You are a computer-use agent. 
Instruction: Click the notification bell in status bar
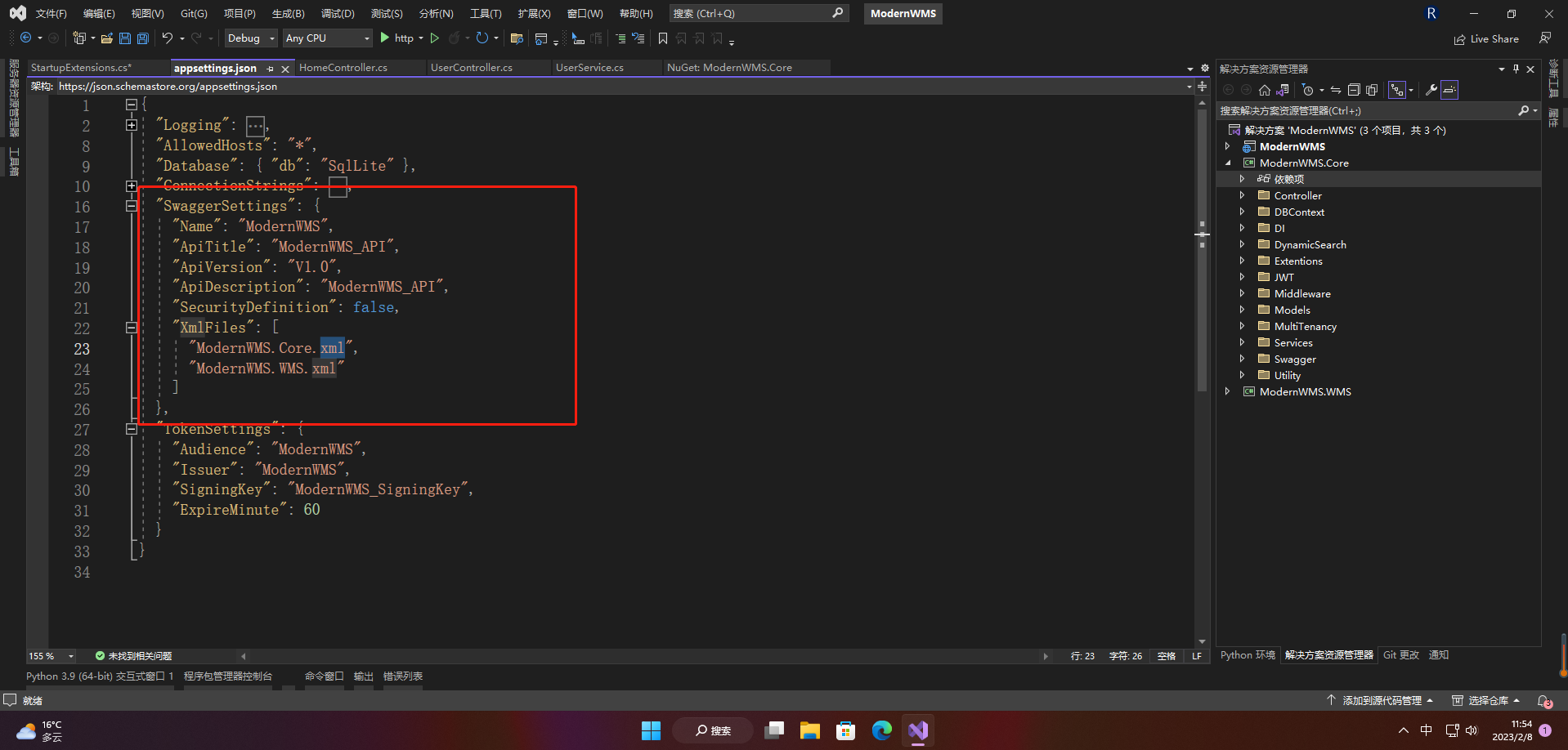[x=1544, y=701]
